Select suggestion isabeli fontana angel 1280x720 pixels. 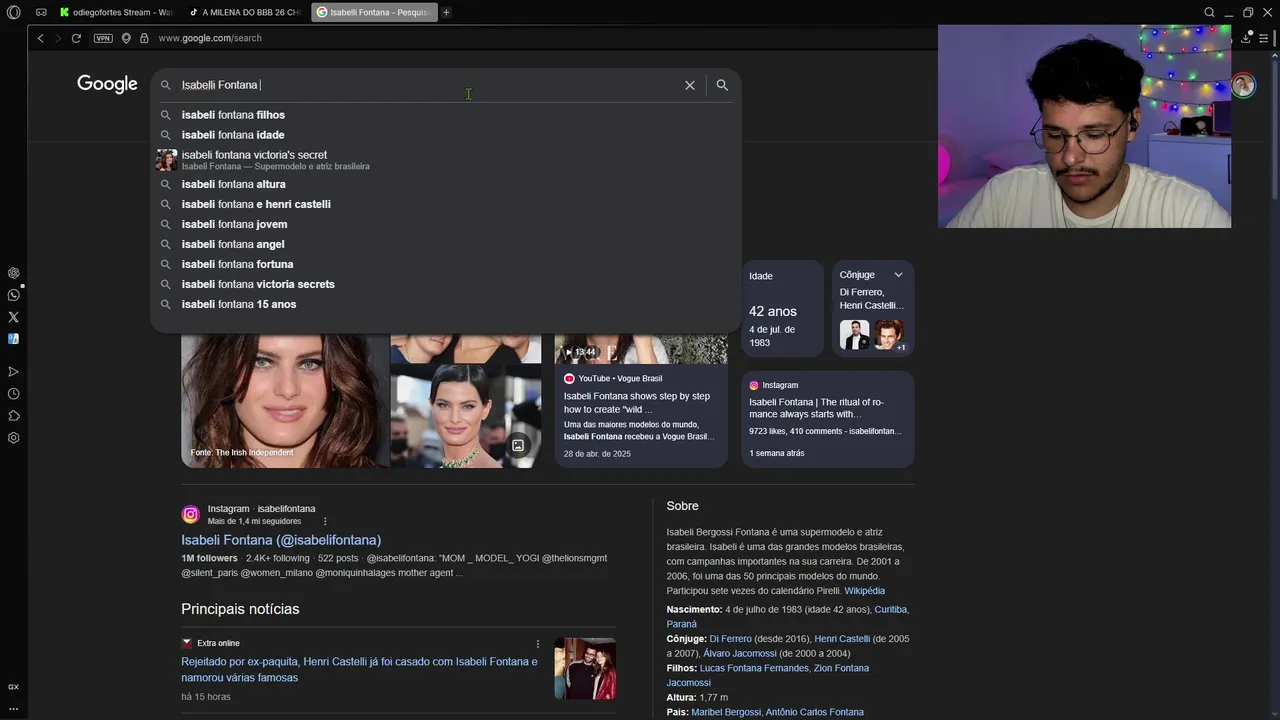pyautogui.click(x=445, y=244)
